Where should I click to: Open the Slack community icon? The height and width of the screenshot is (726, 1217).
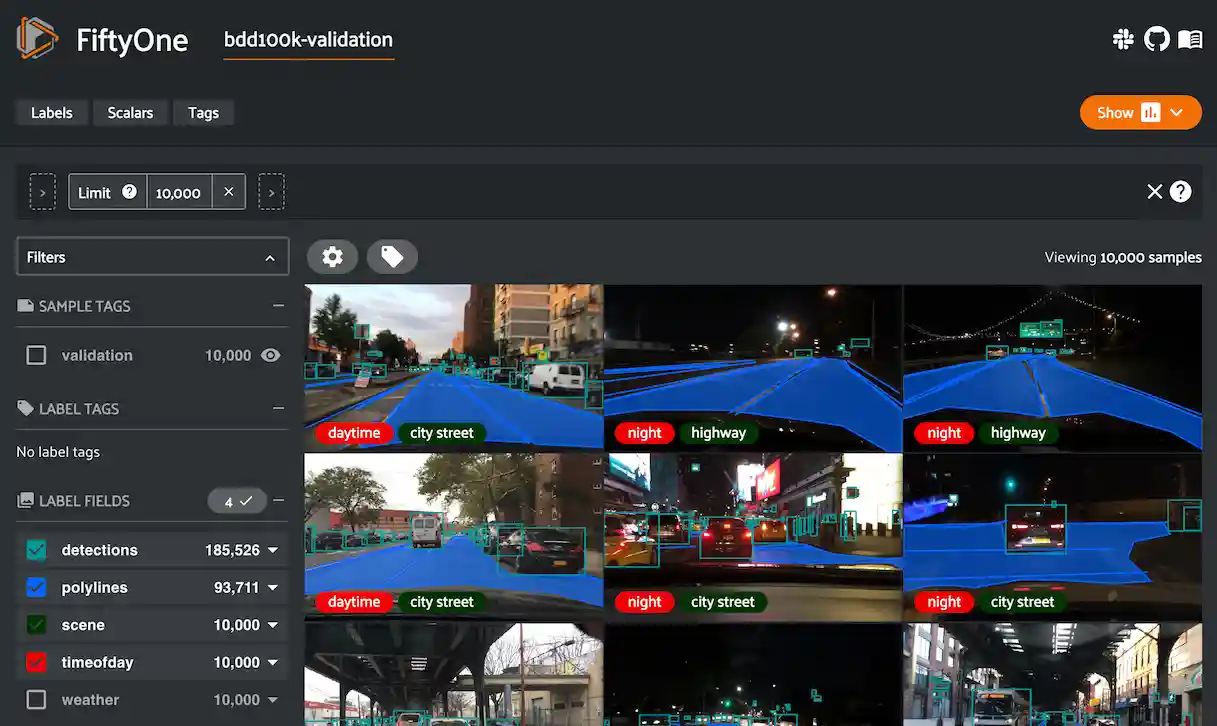pyautogui.click(x=1123, y=40)
